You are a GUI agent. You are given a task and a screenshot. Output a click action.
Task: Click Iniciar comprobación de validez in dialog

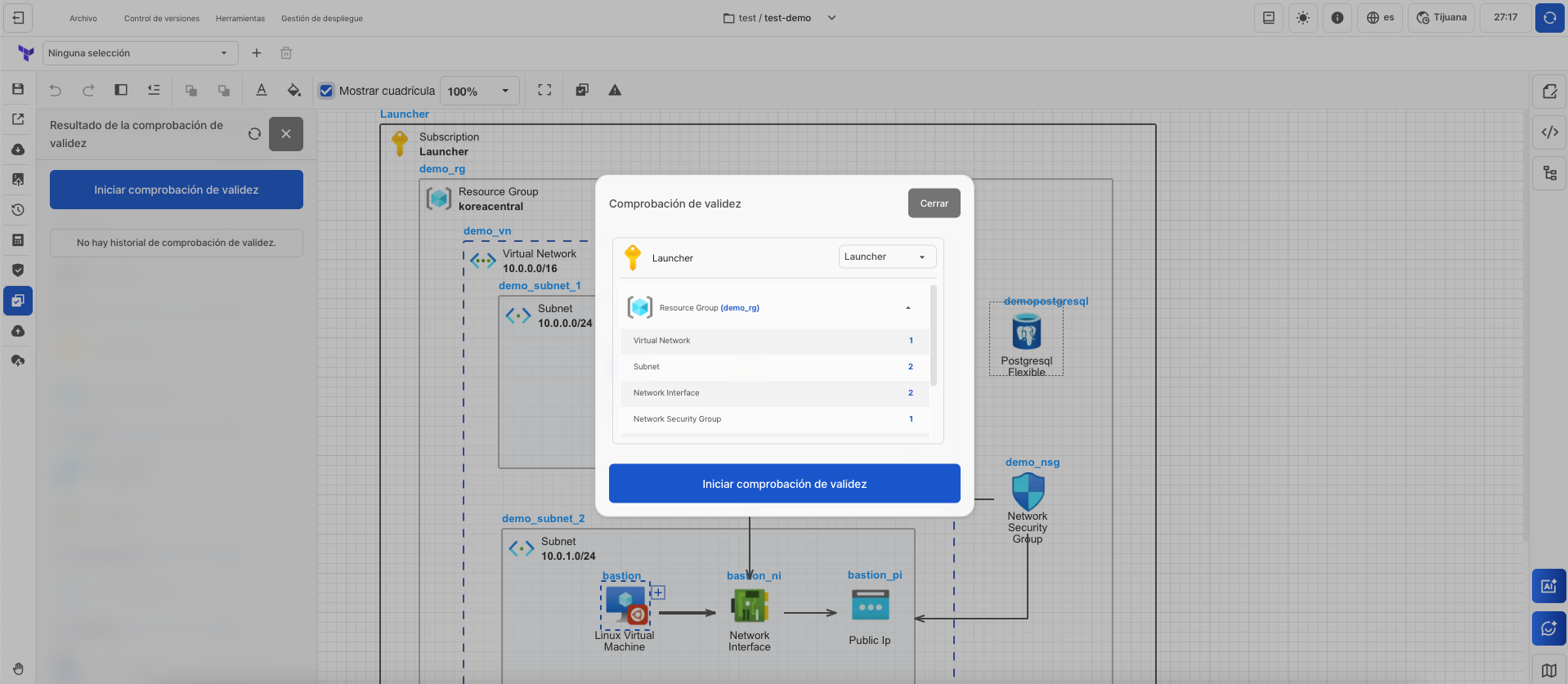pyautogui.click(x=784, y=484)
